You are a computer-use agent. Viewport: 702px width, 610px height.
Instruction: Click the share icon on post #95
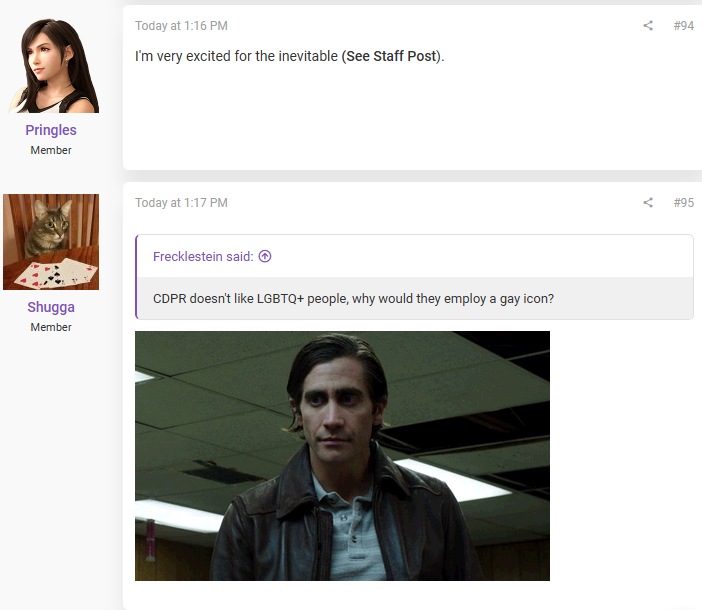pyautogui.click(x=648, y=203)
